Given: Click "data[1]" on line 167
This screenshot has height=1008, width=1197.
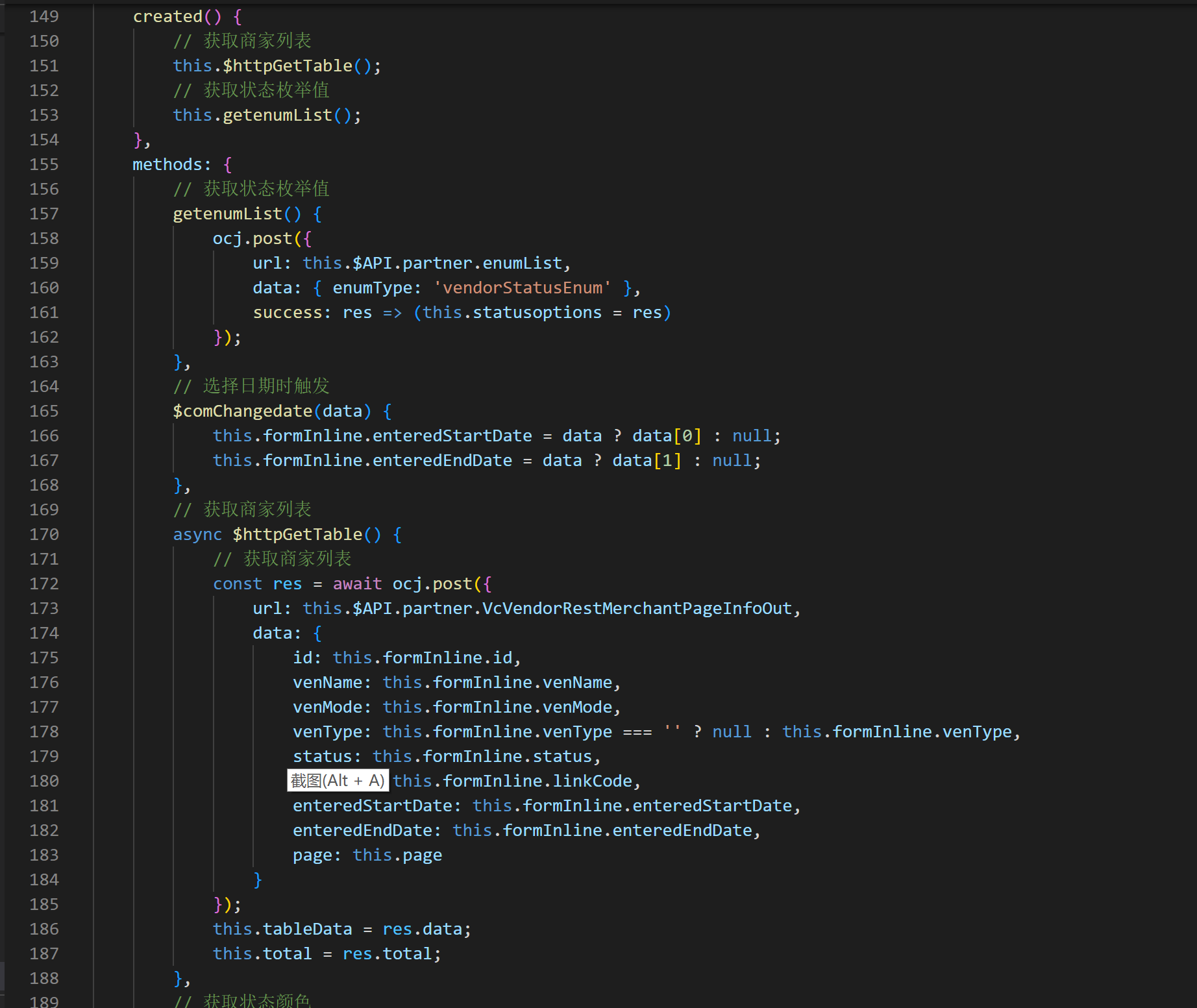Looking at the screenshot, I should click(647, 460).
